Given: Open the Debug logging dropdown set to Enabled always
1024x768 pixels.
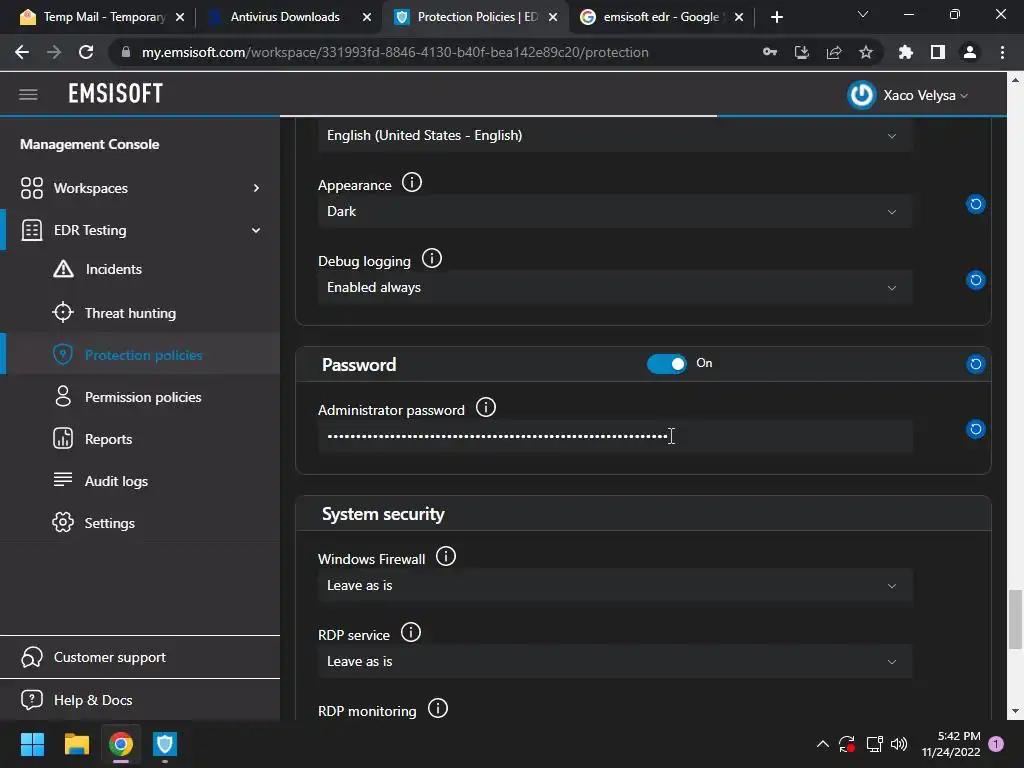Looking at the screenshot, I should coord(615,287).
